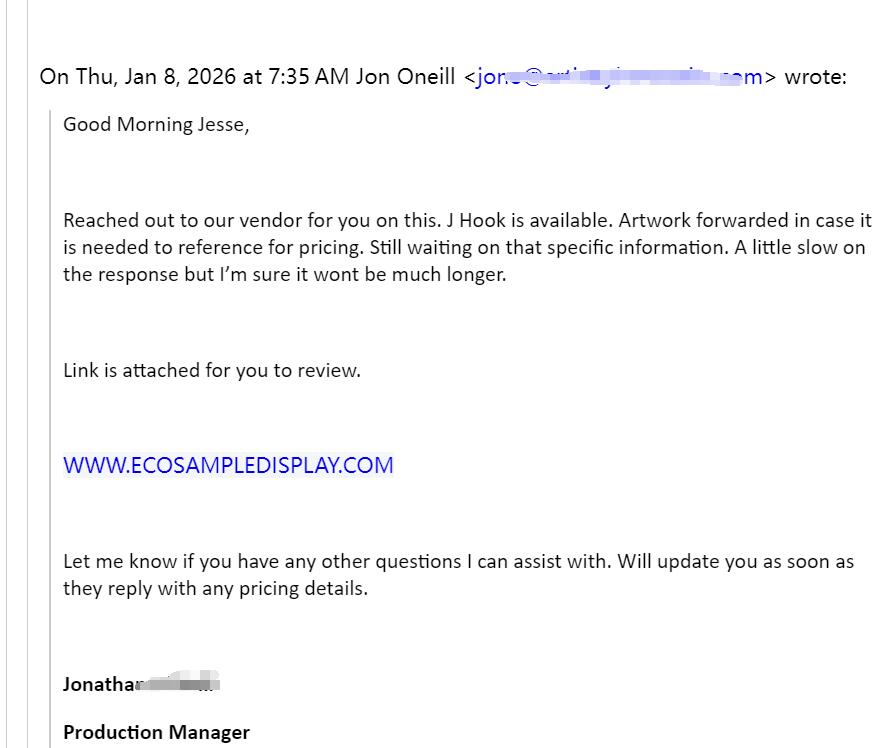The height and width of the screenshot is (748, 889).
Task: Click the date Thu, Jan 8, 2026
Action: [x=156, y=77]
